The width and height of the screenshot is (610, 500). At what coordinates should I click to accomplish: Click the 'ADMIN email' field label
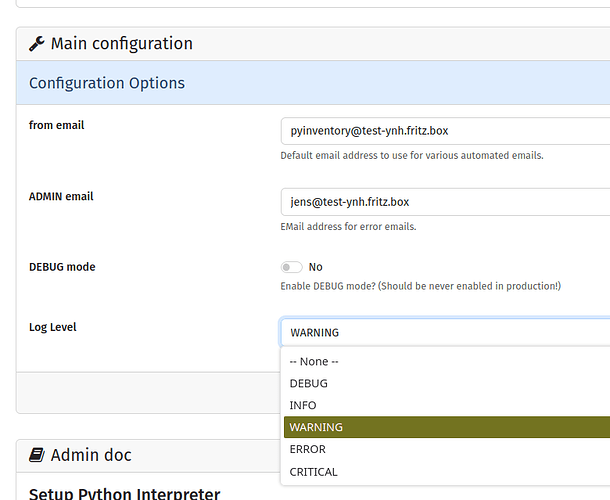pos(61,196)
